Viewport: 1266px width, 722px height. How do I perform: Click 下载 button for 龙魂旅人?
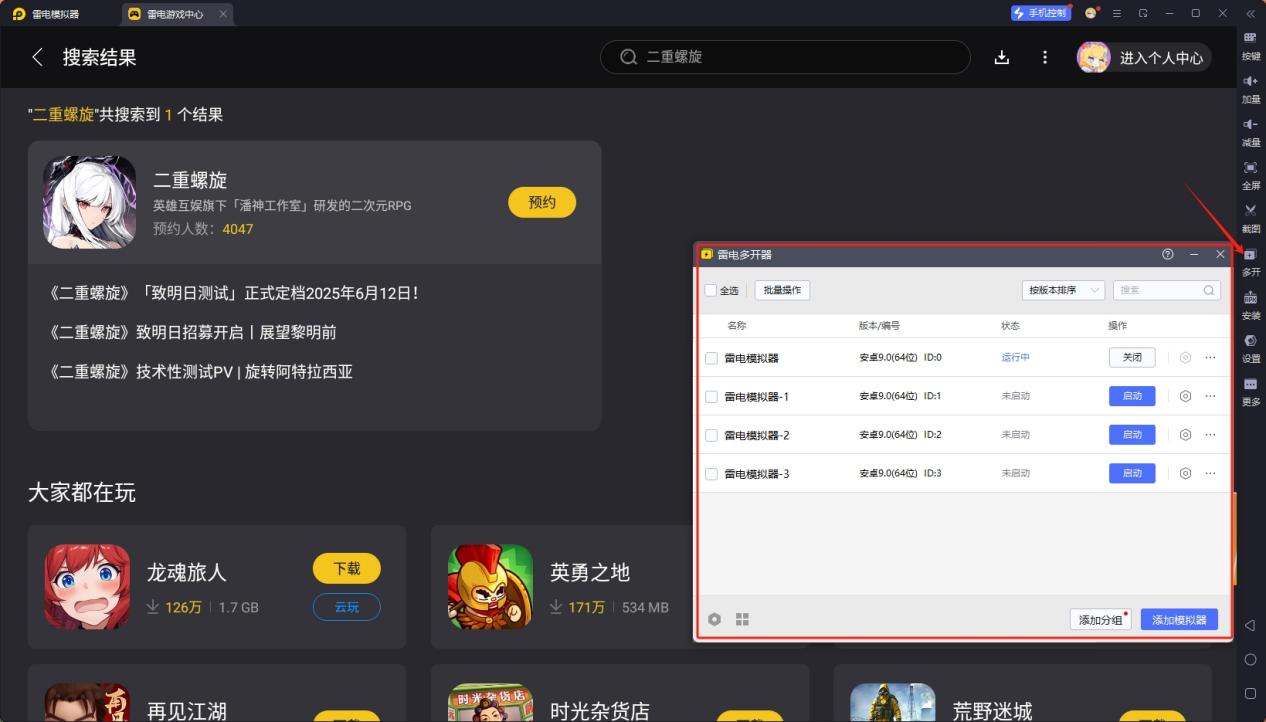click(347, 568)
